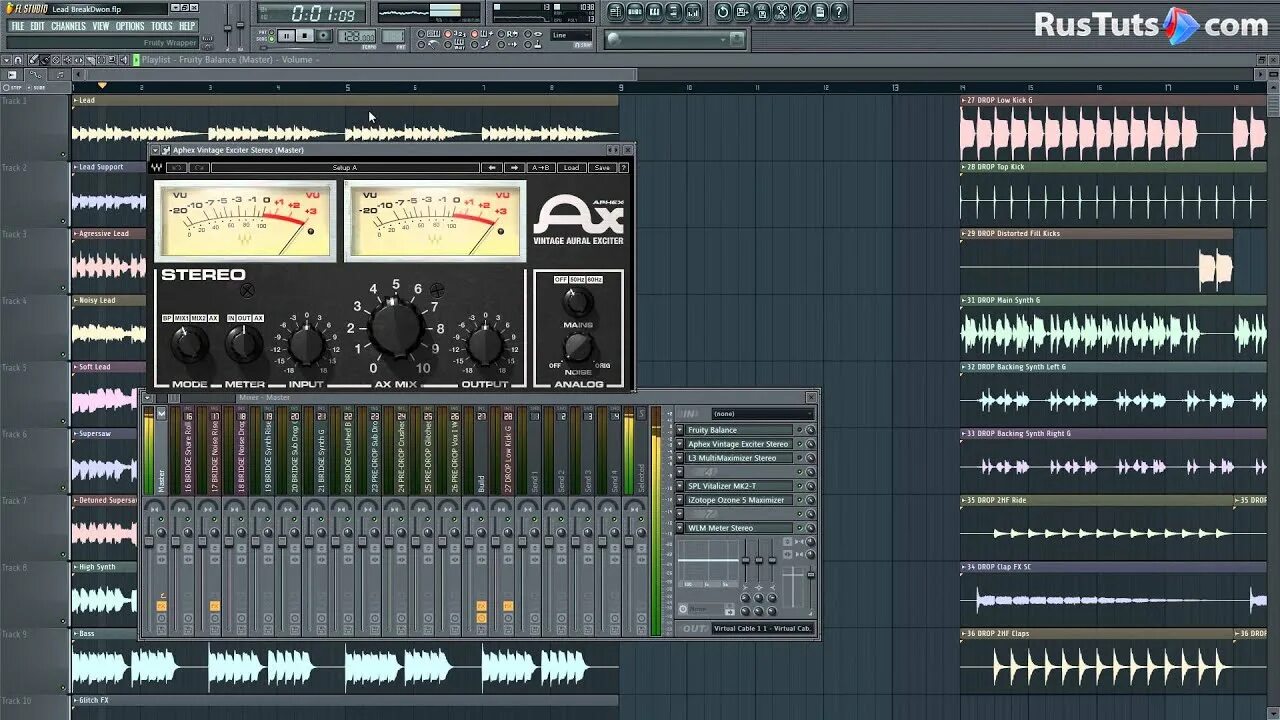Click mix level knob of WLM Meter slot
The height and width of the screenshot is (720, 1280).
pyautogui.click(x=811, y=528)
